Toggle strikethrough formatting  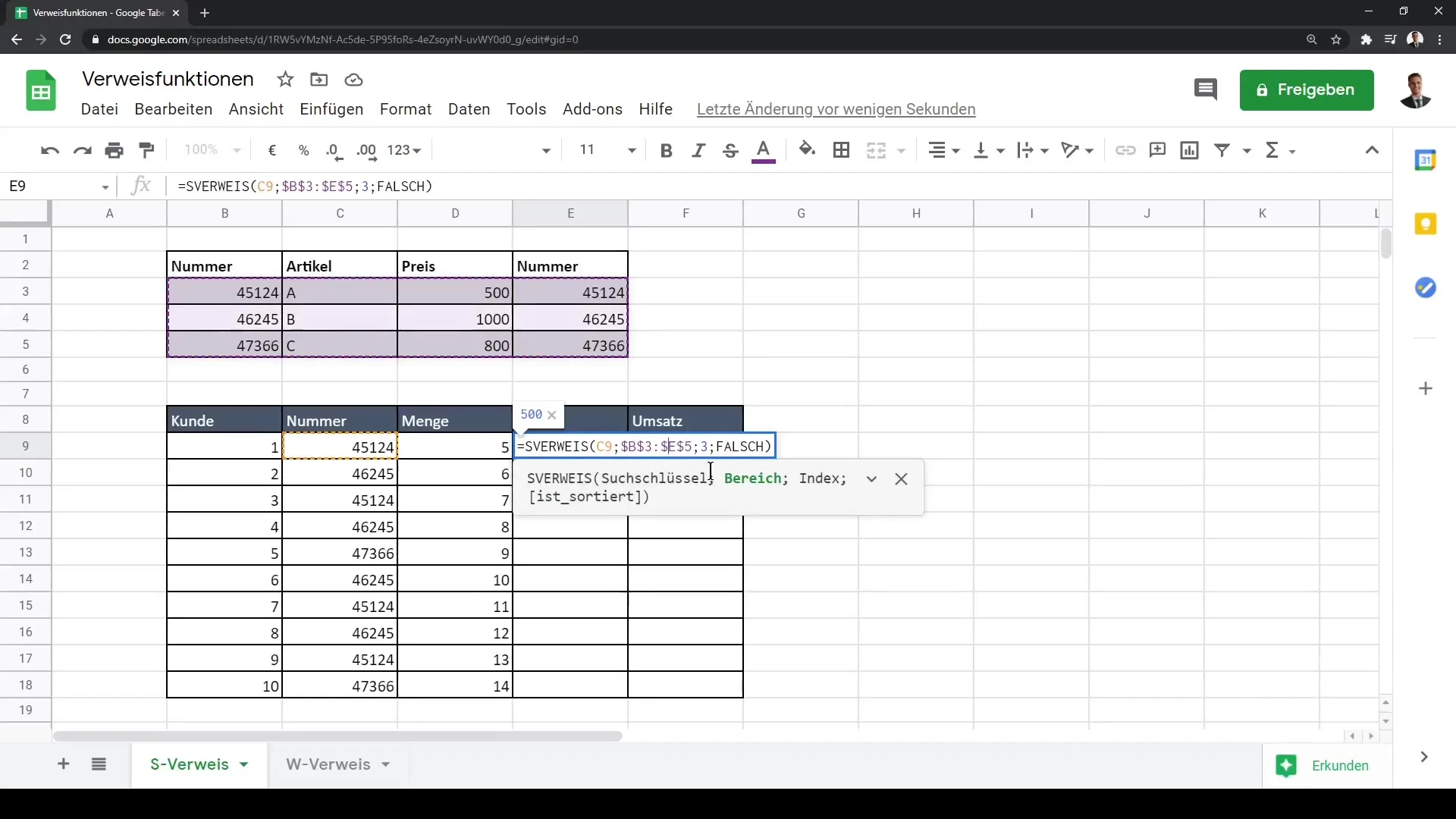tap(730, 150)
